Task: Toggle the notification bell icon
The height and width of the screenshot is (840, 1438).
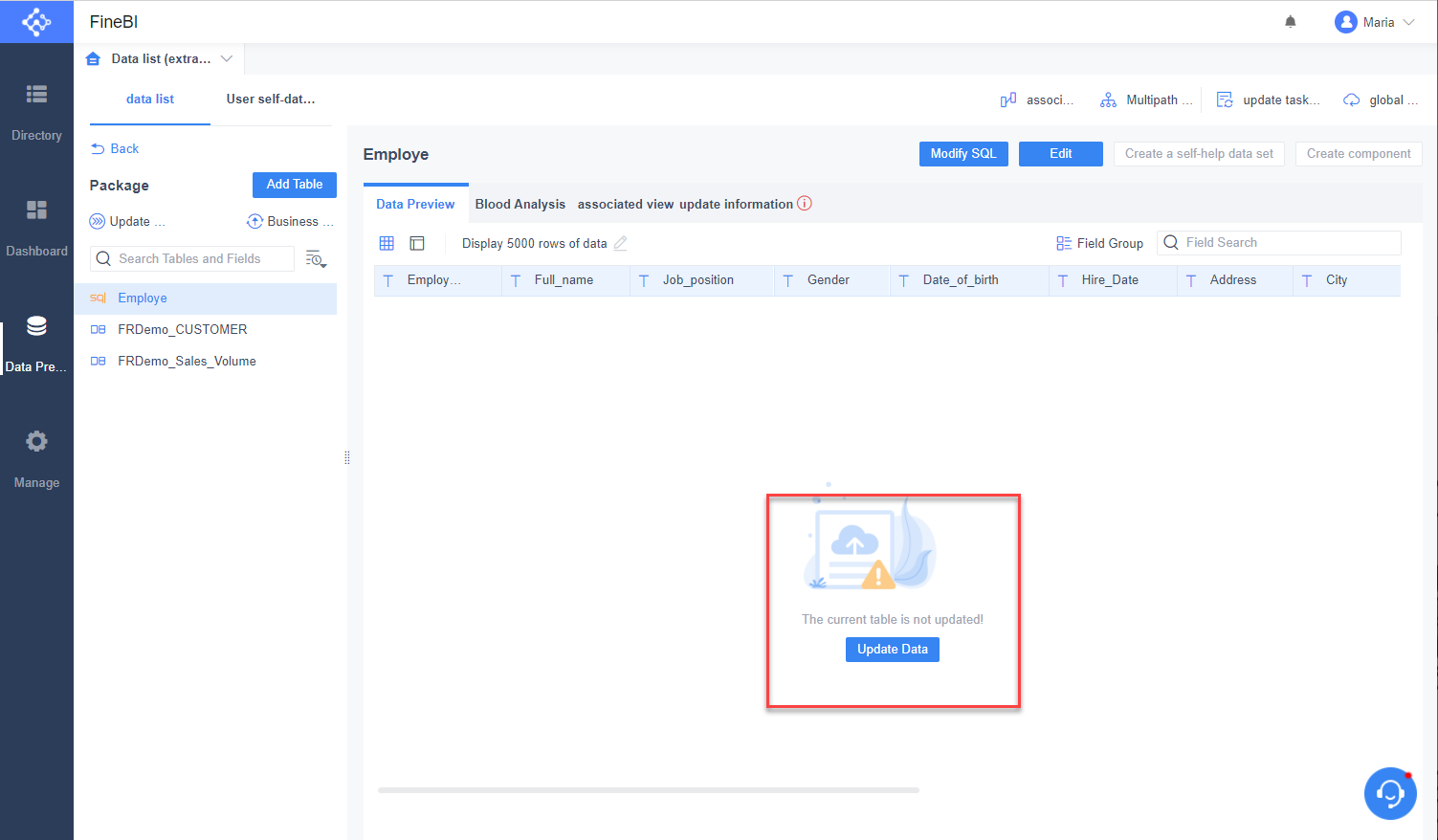Action: (x=1290, y=20)
